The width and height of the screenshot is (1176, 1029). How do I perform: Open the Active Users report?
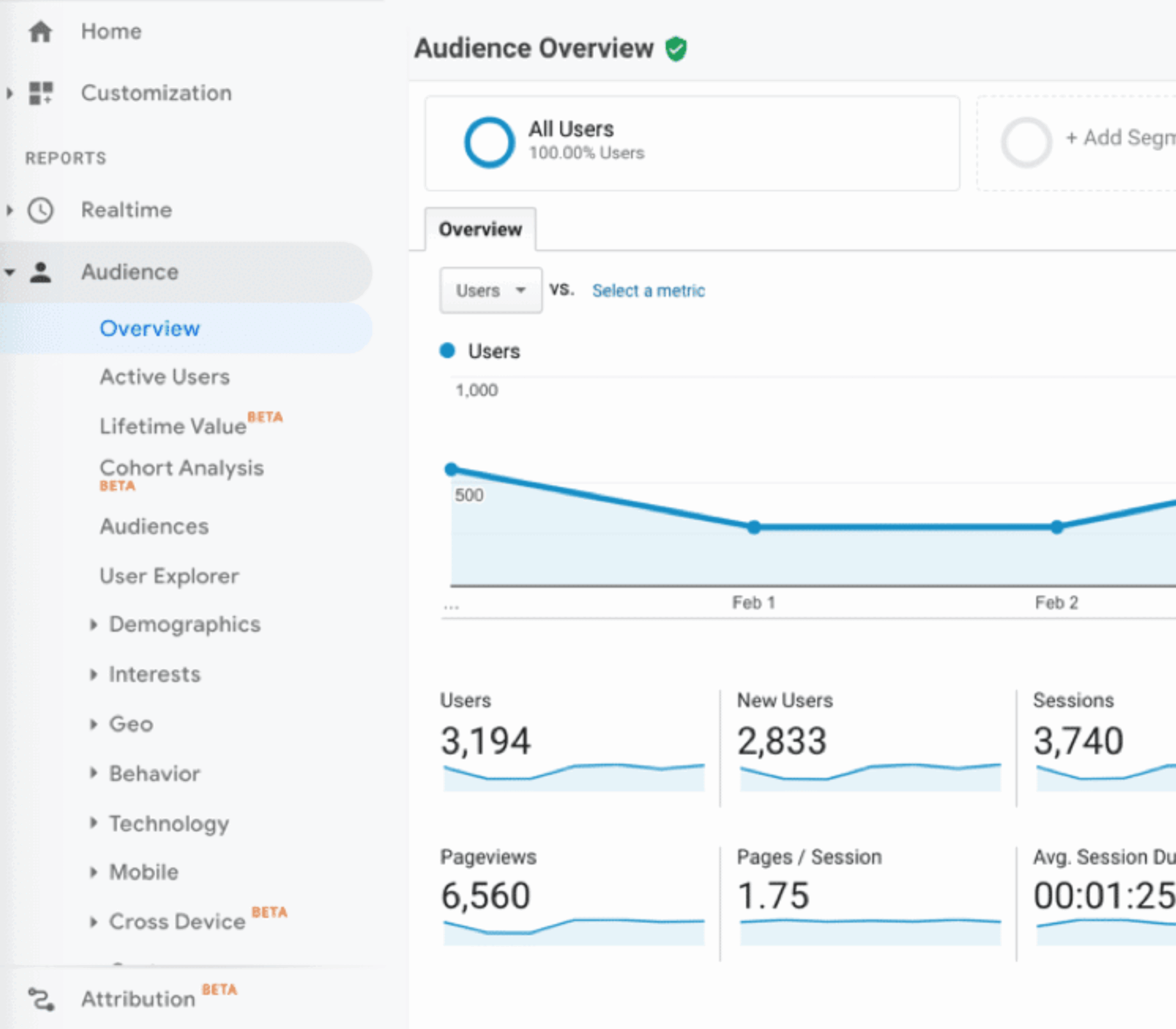coord(165,377)
